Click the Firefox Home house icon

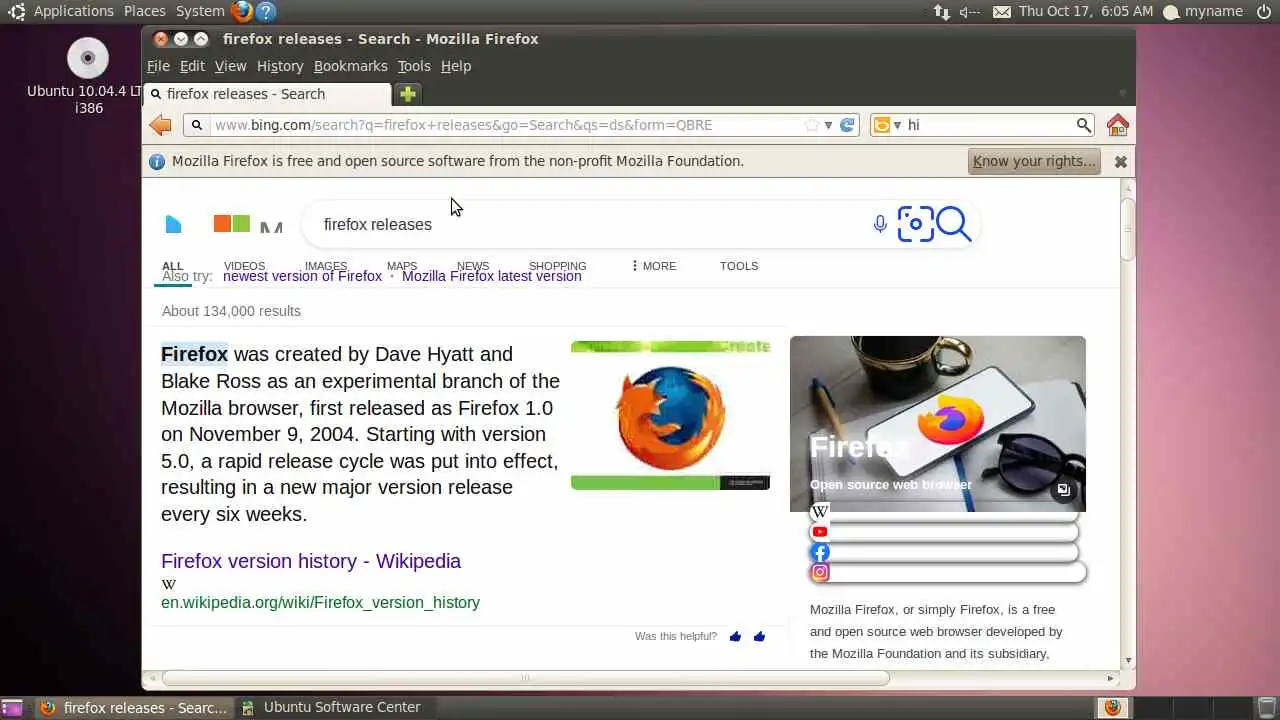pos(1118,125)
